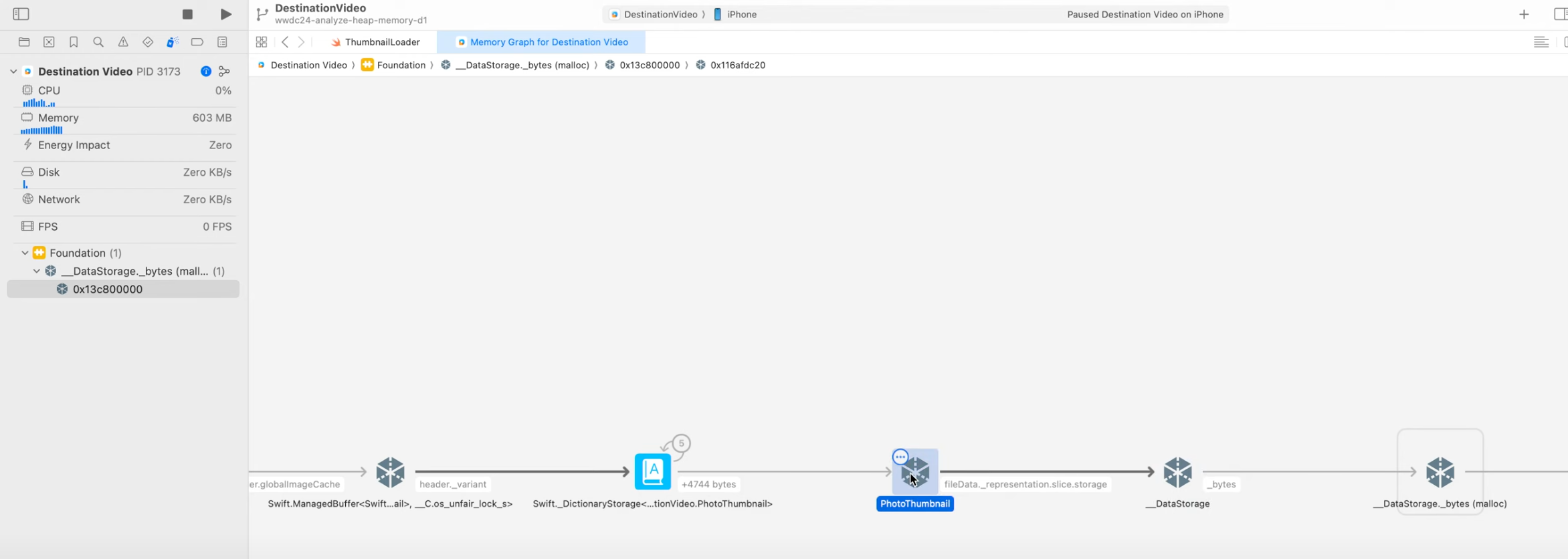Click the +4744 bytes edge label
The image size is (1568, 559).
(x=708, y=484)
